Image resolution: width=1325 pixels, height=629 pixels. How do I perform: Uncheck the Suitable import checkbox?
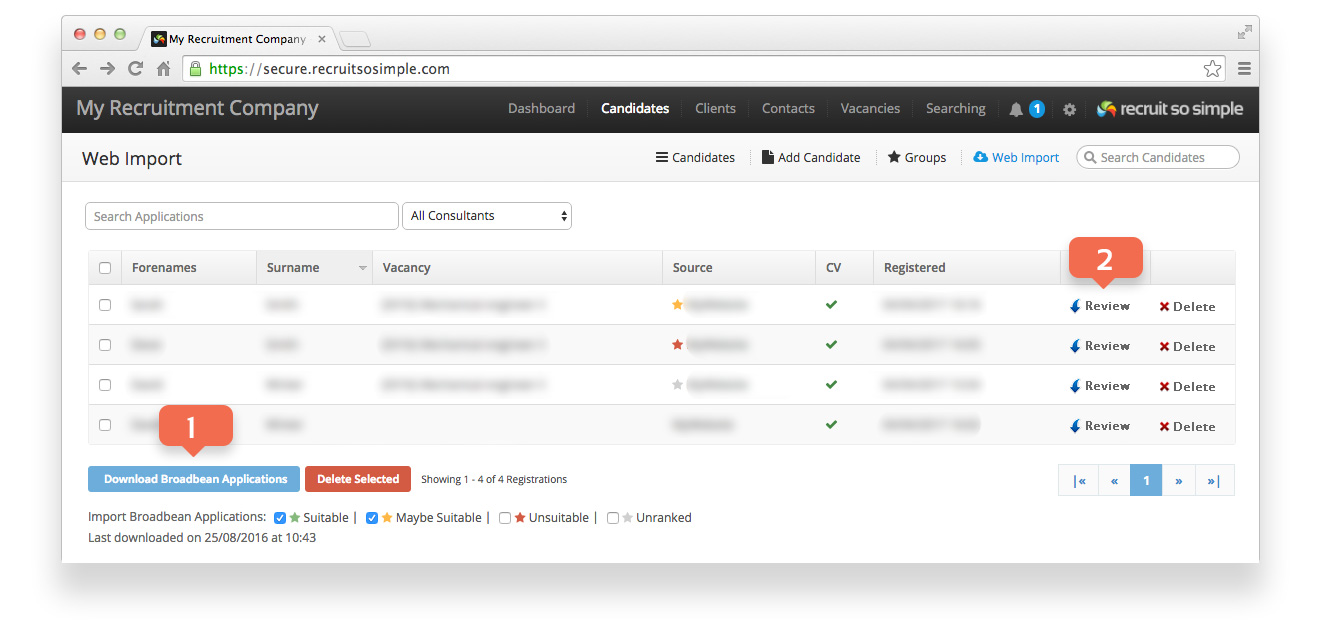coord(280,518)
